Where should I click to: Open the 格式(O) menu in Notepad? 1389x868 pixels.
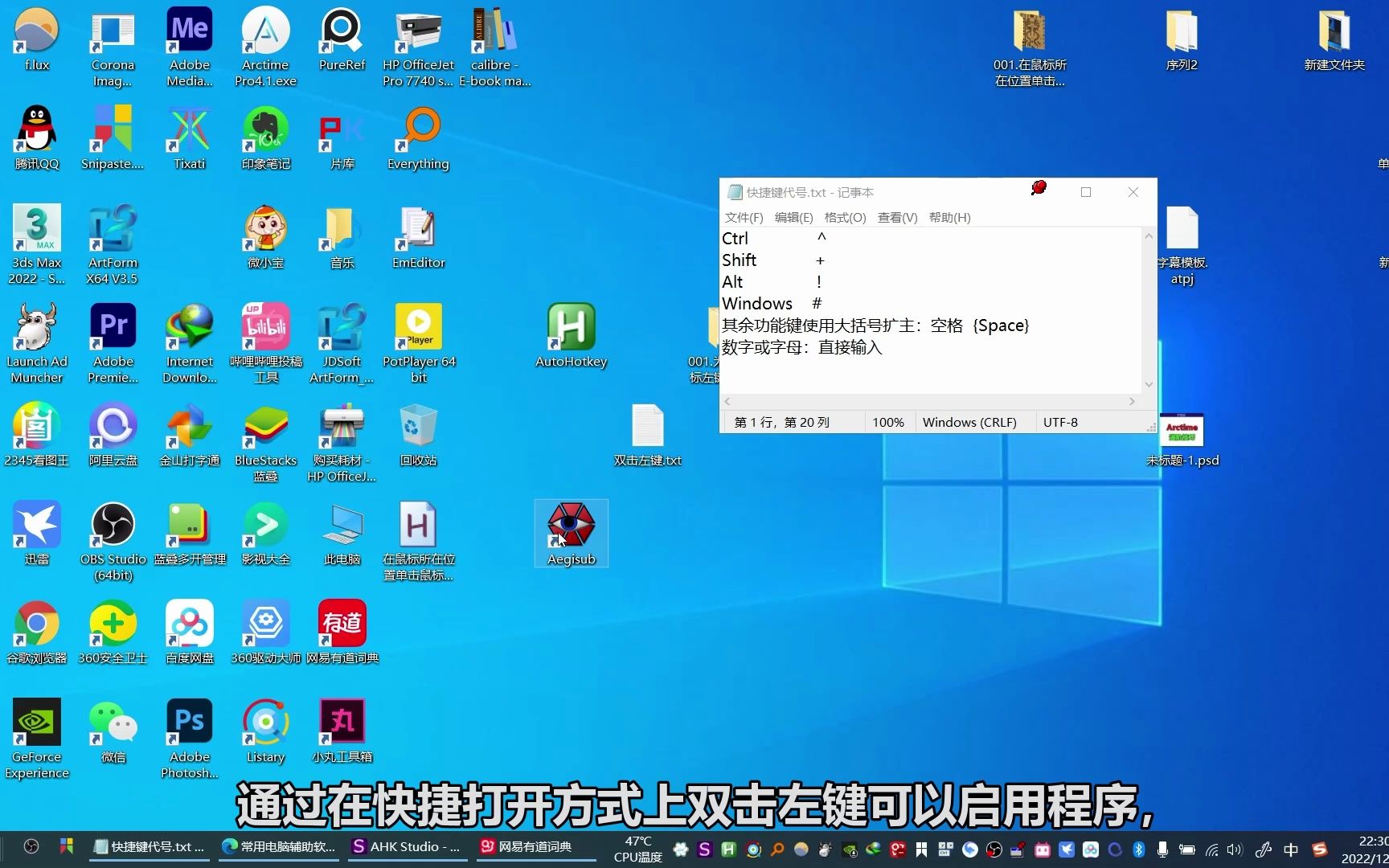coord(845,217)
